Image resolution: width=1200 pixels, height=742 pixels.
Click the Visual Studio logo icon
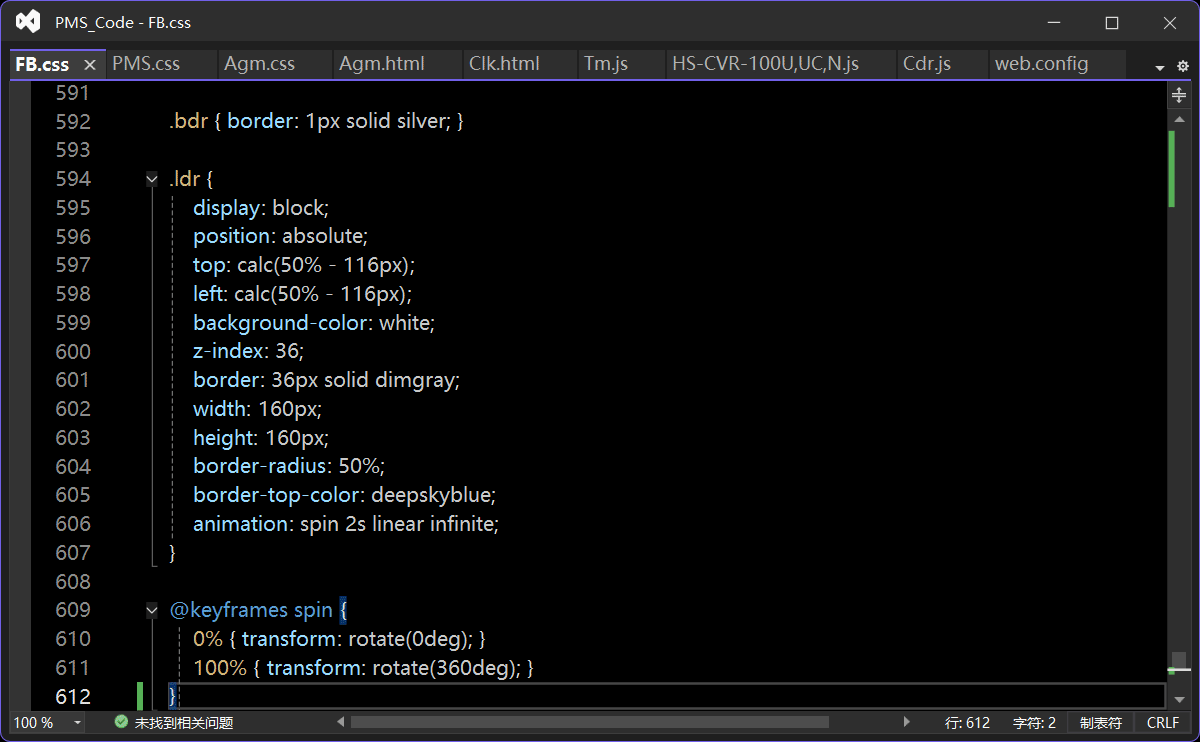tap(28, 22)
